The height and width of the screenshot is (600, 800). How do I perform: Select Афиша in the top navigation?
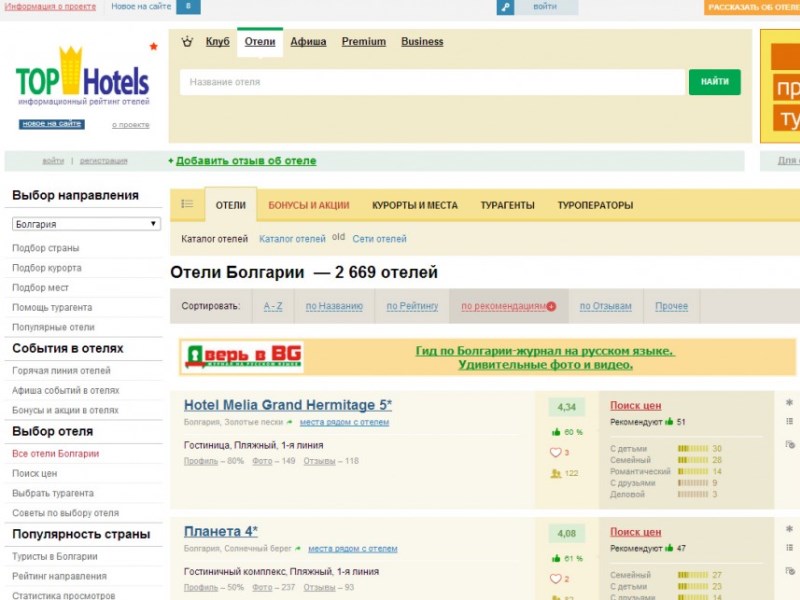point(308,42)
